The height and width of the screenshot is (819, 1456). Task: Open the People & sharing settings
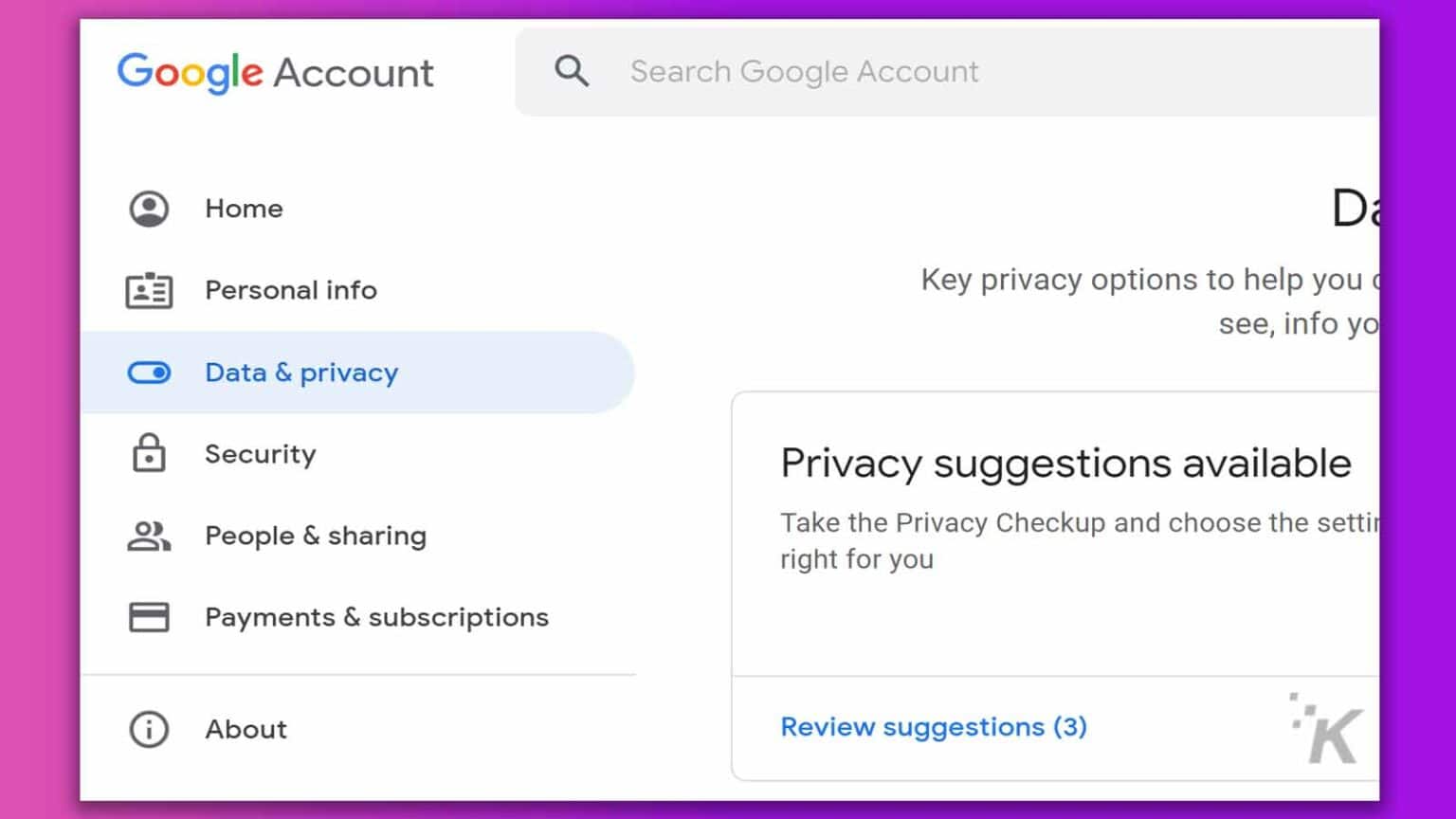click(315, 536)
